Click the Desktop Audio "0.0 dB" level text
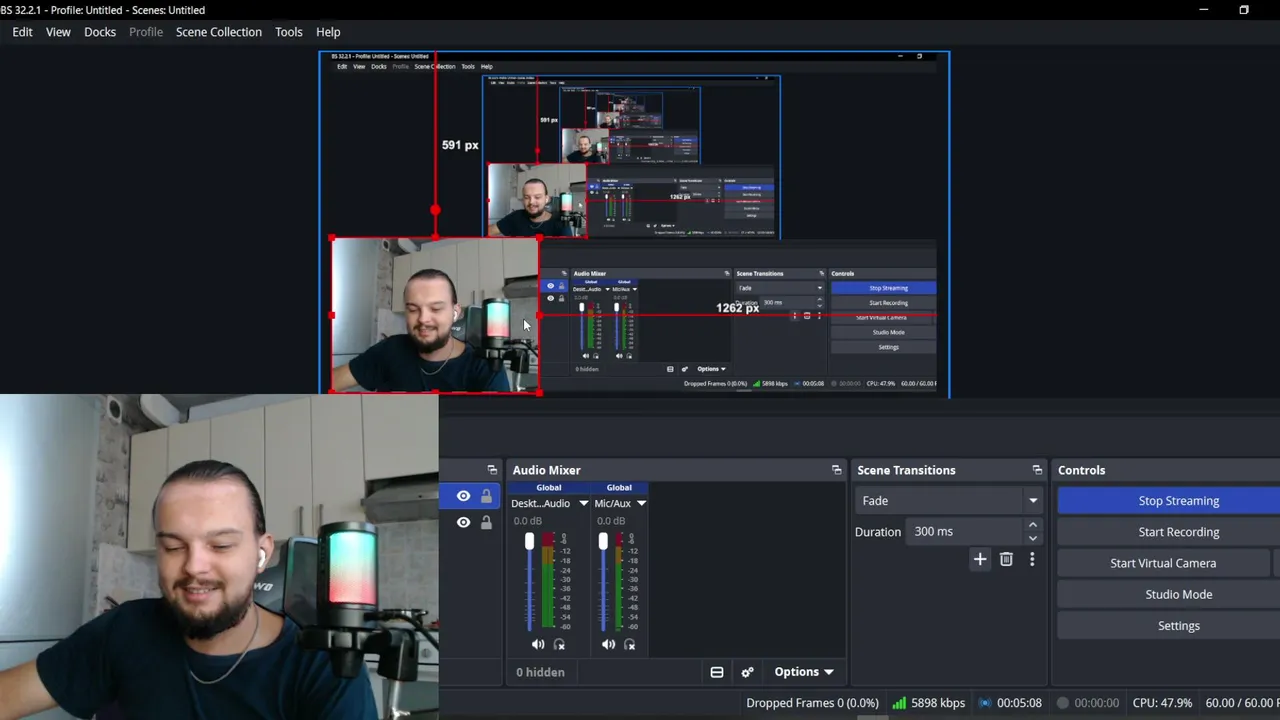Image resolution: width=1280 pixels, height=720 pixels. coord(528,521)
